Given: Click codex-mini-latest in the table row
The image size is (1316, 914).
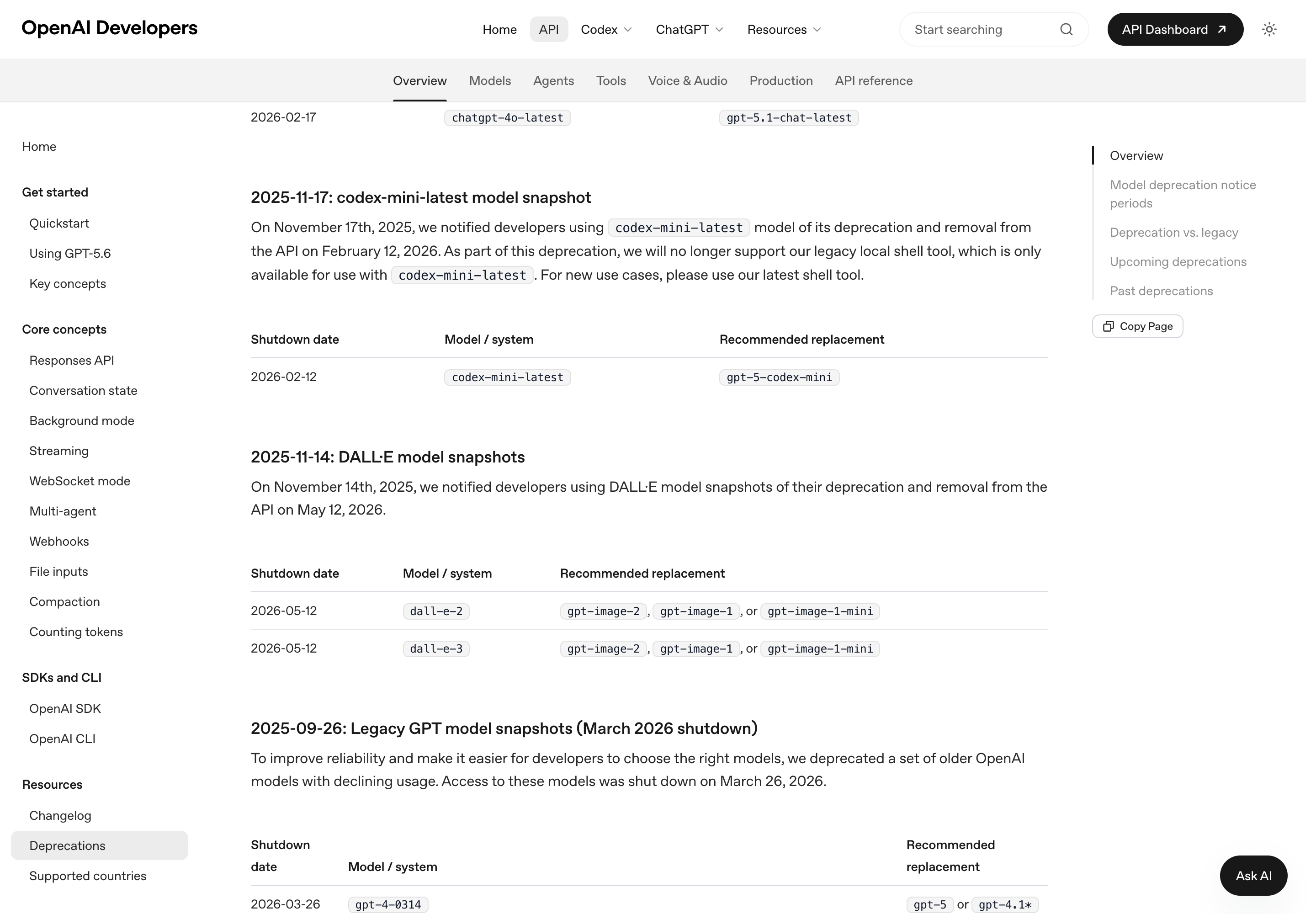Looking at the screenshot, I should coord(507,377).
